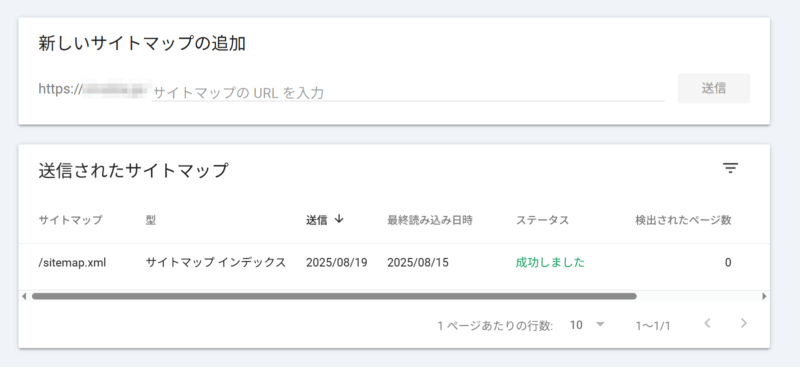Sort by the 送信 column header
800x367 pixels.
tap(316, 220)
